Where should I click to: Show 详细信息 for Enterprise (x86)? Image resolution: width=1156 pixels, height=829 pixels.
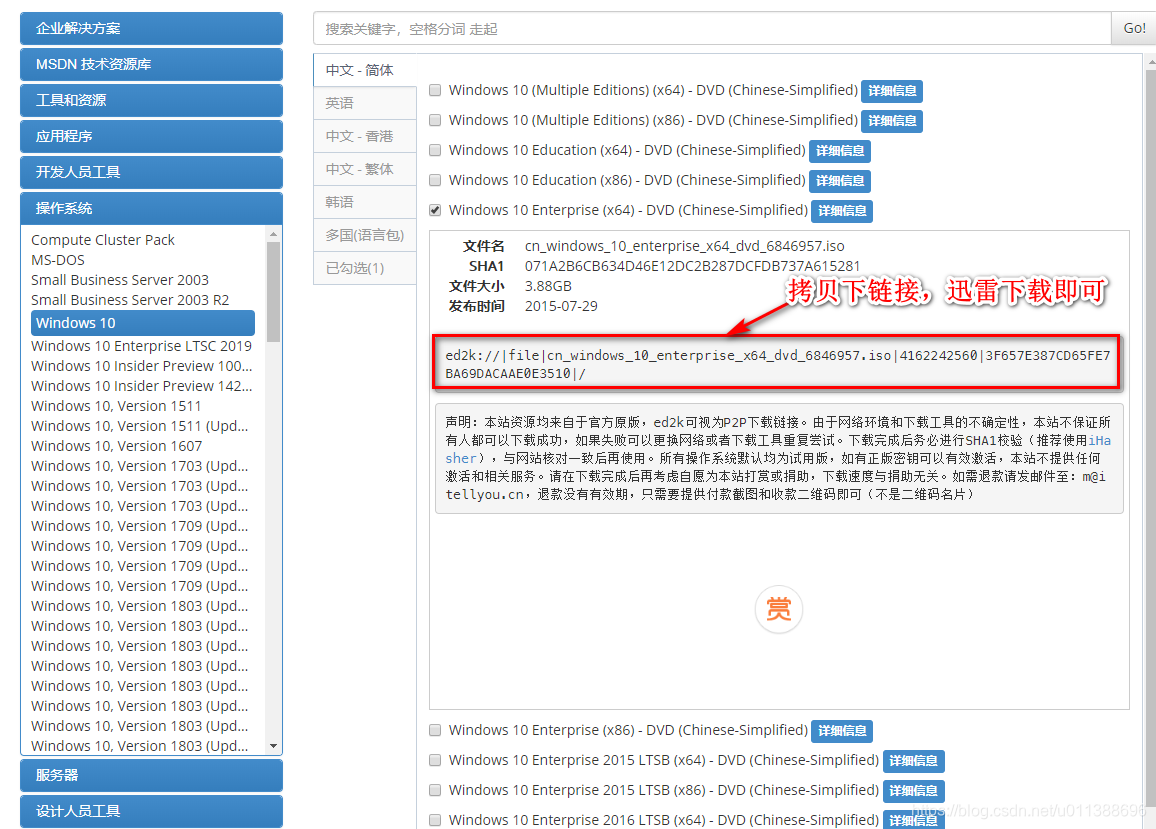pyautogui.click(x=842, y=731)
